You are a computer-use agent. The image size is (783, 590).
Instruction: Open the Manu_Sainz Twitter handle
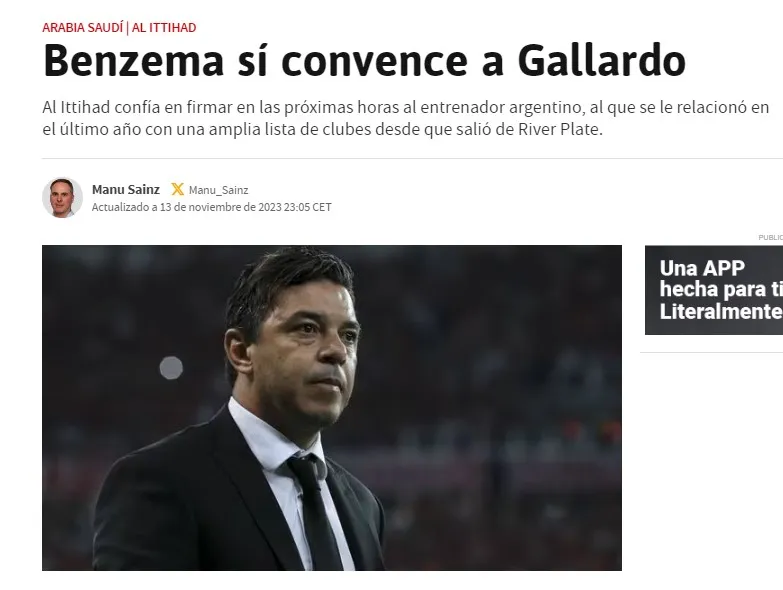(218, 190)
